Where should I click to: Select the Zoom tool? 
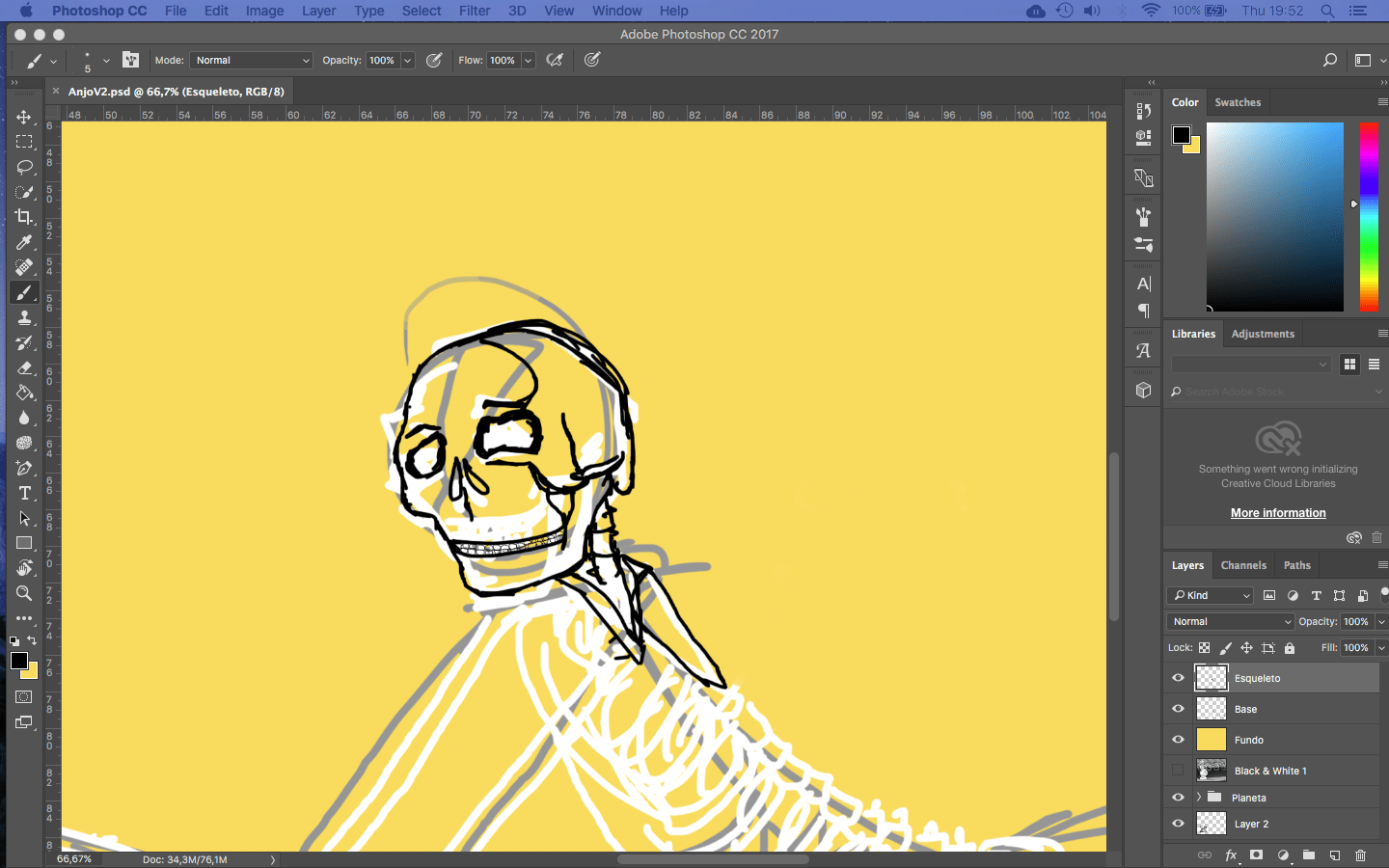pyautogui.click(x=24, y=593)
